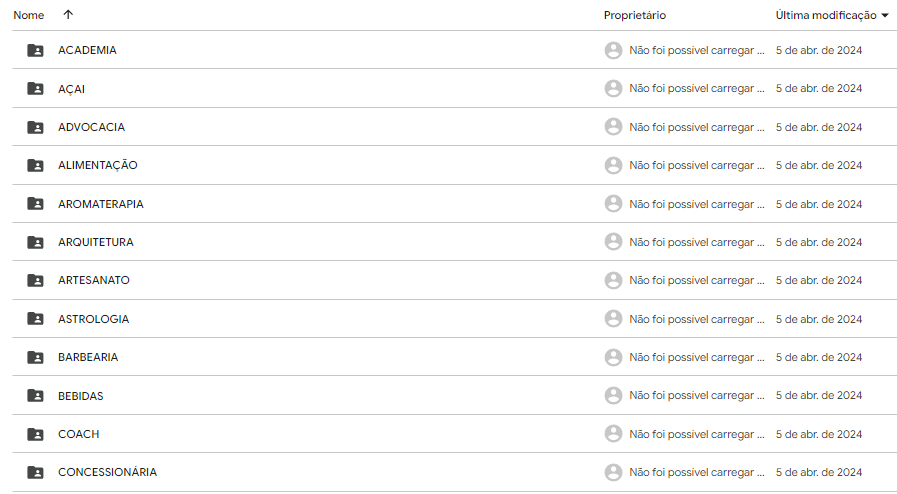Sort by the Nome column header
This screenshot has height=494, width=897.
29,15
